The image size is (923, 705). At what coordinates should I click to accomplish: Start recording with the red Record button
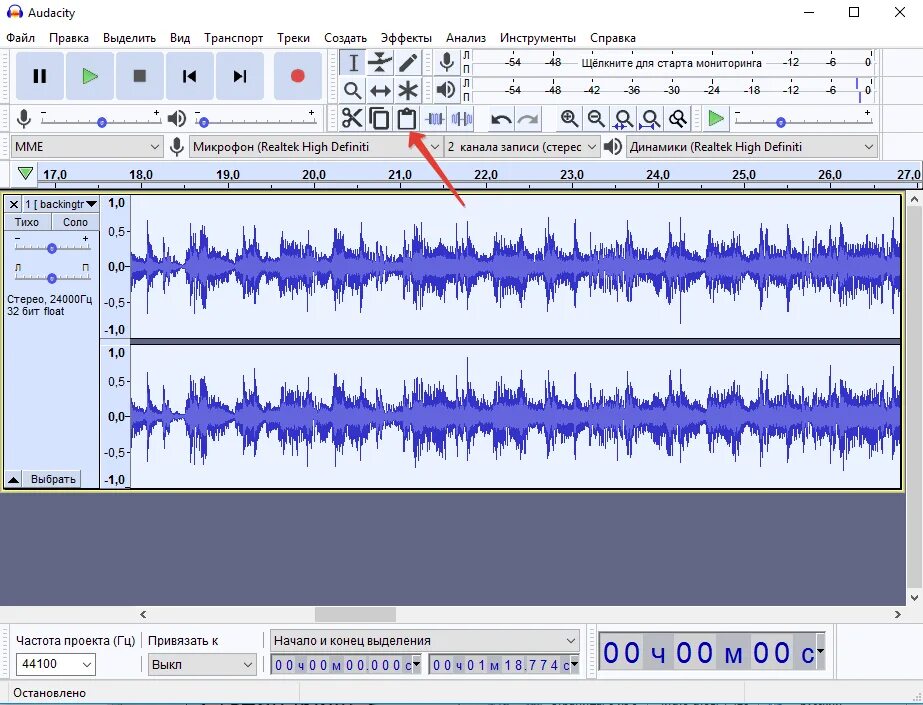click(298, 76)
